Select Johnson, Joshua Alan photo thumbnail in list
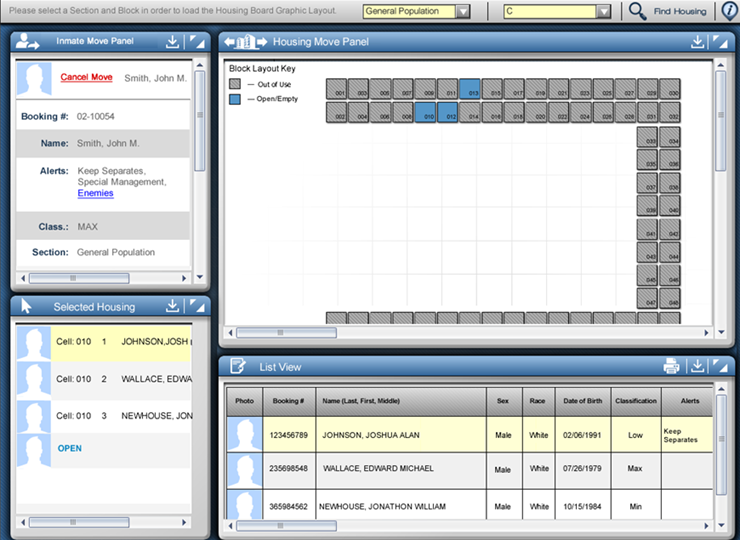Viewport: 740px width, 540px height. (x=244, y=435)
